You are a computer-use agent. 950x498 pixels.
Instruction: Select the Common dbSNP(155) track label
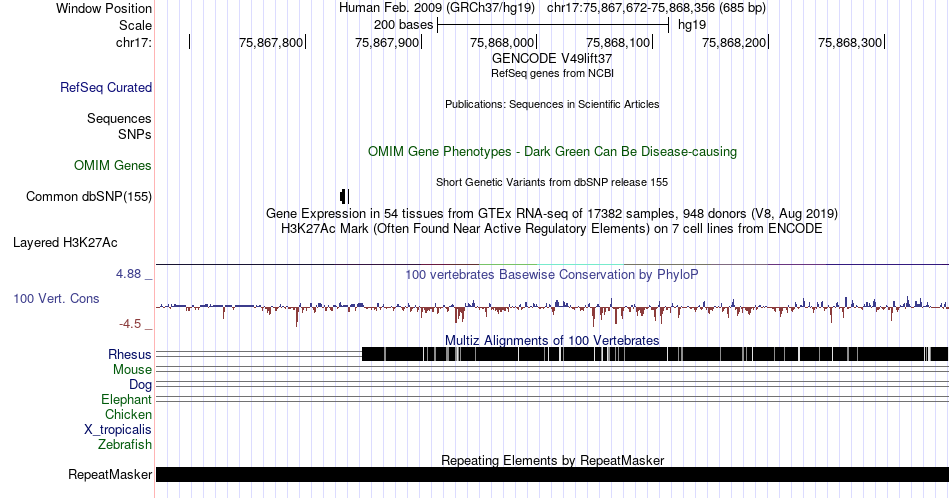pos(89,196)
